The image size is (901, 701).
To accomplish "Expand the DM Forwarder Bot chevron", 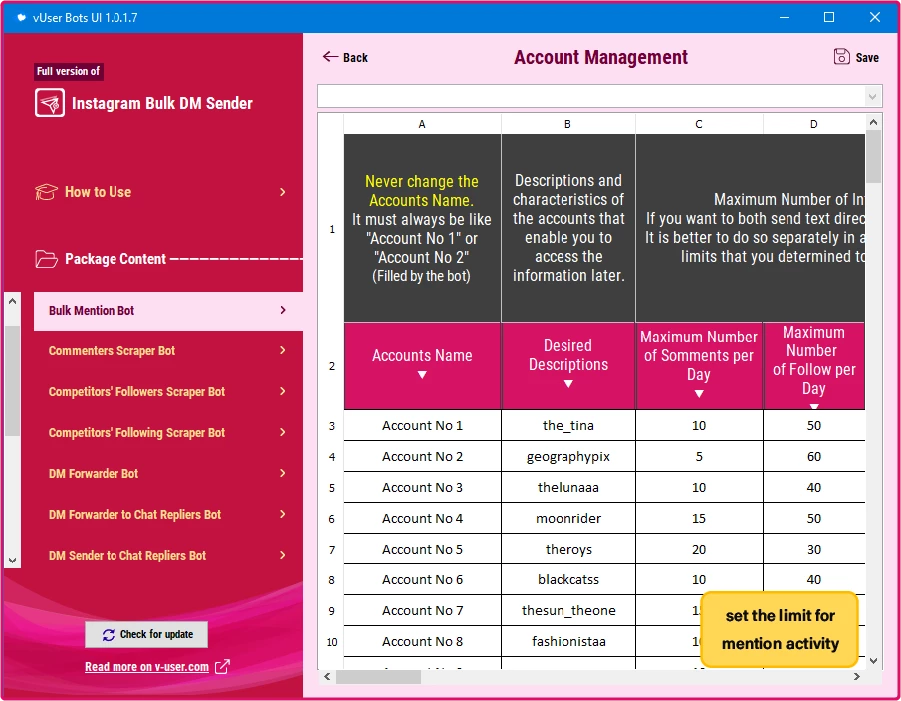I will (283, 473).
